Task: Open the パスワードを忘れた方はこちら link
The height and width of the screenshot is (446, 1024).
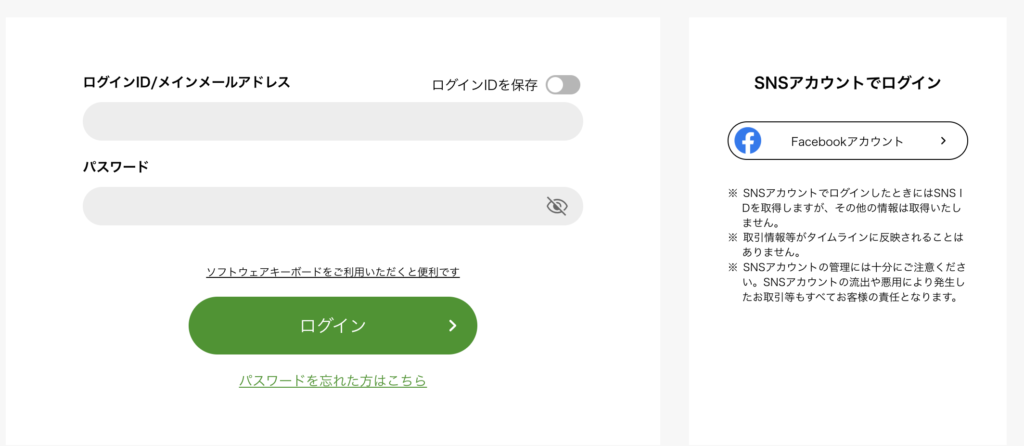Action: (x=332, y=380)
